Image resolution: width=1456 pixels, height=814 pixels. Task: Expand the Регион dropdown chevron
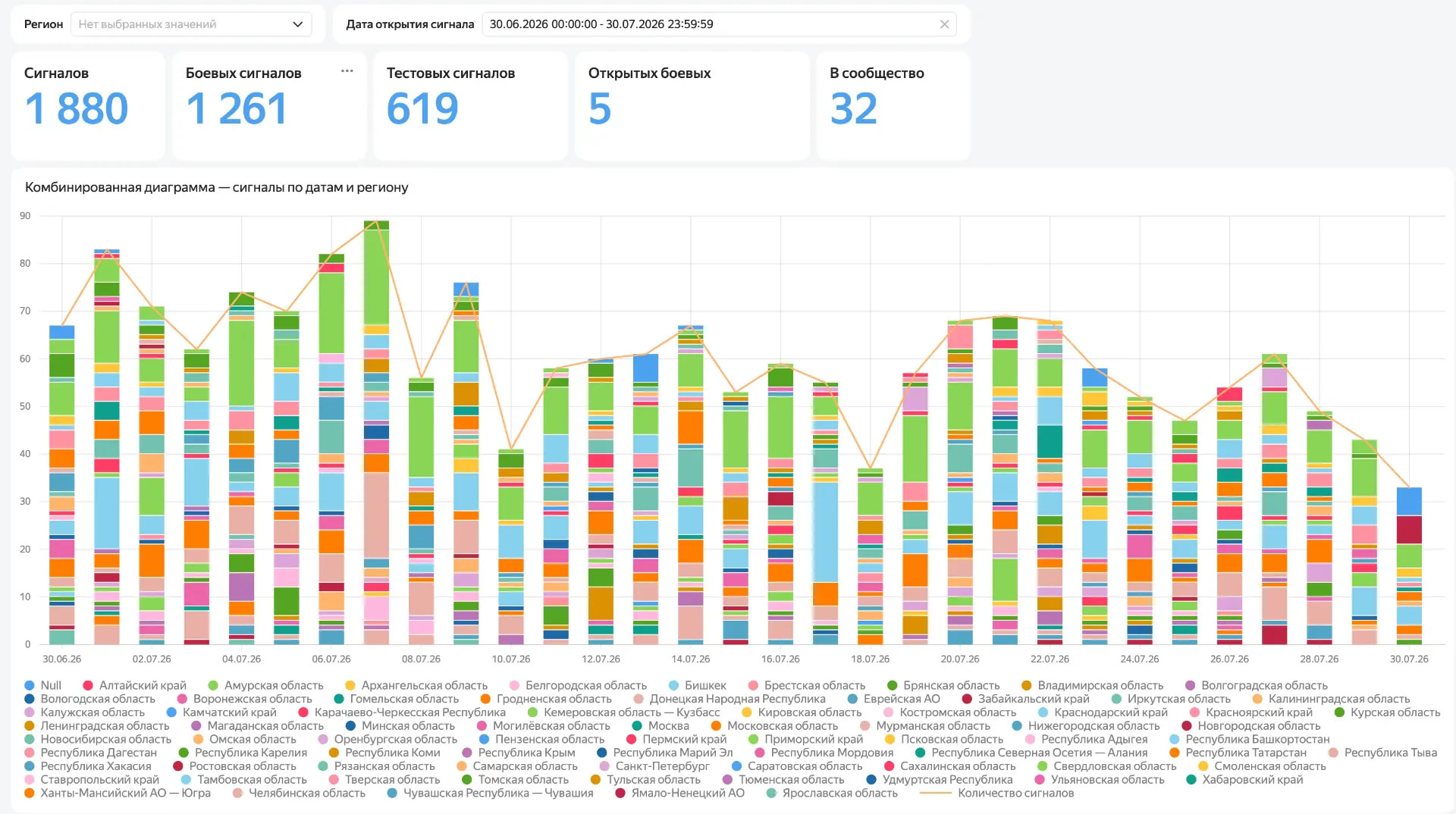tap(297, 24)
